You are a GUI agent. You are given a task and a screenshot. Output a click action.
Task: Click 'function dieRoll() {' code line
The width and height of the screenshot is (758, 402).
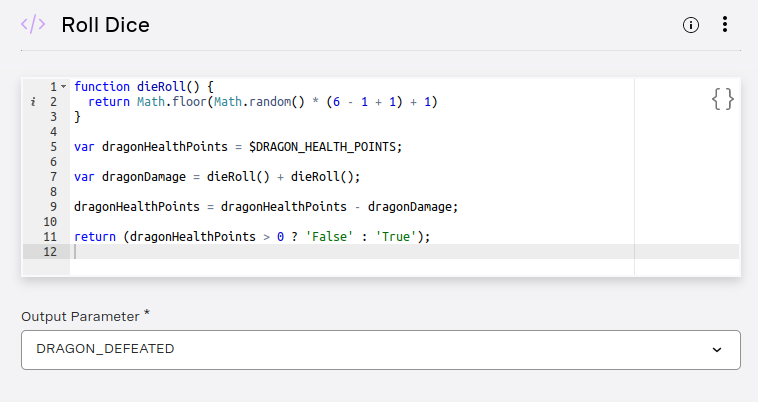click(x=144, y=87)
